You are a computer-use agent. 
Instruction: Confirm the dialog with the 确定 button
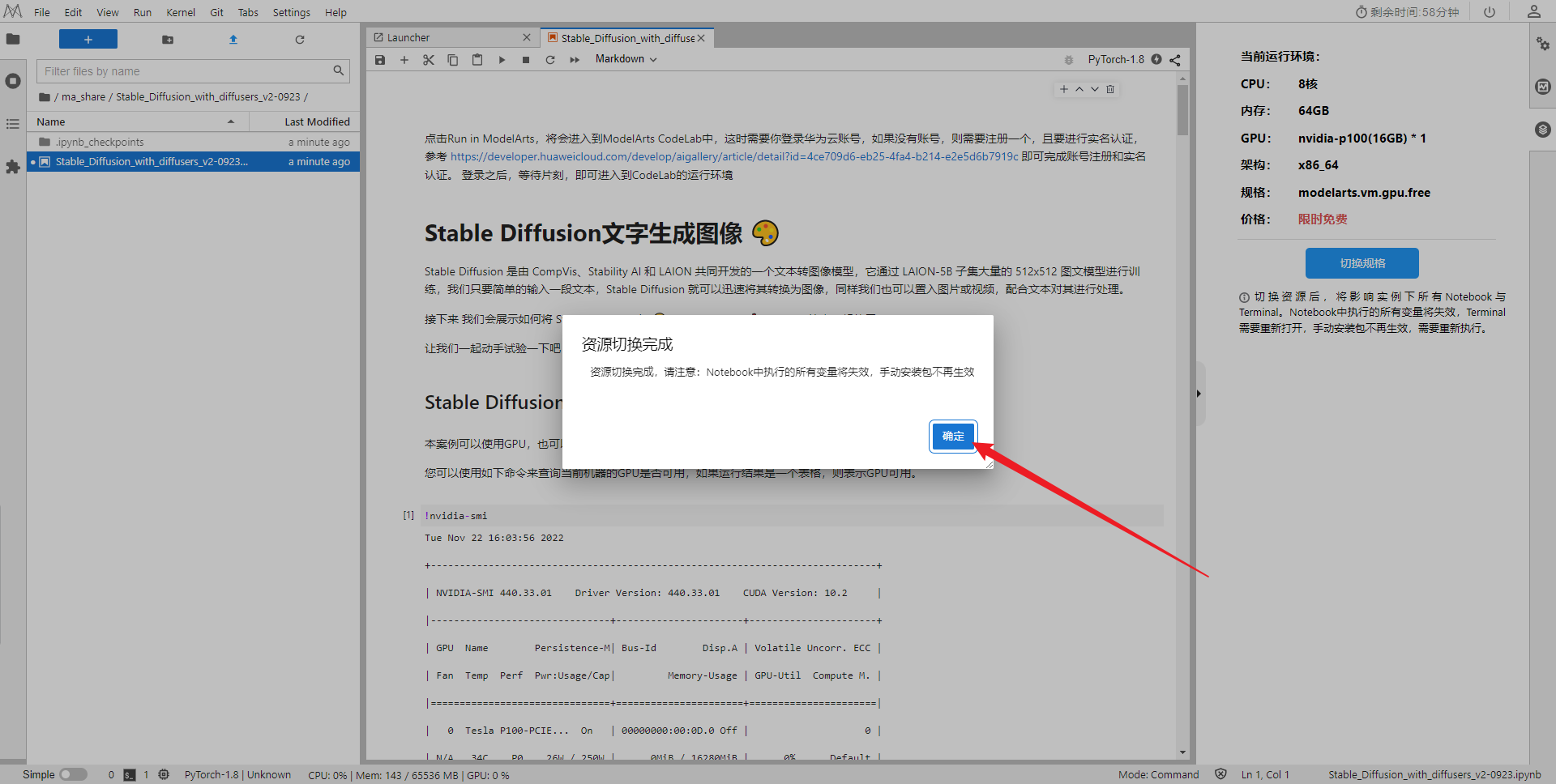(953, 437)
